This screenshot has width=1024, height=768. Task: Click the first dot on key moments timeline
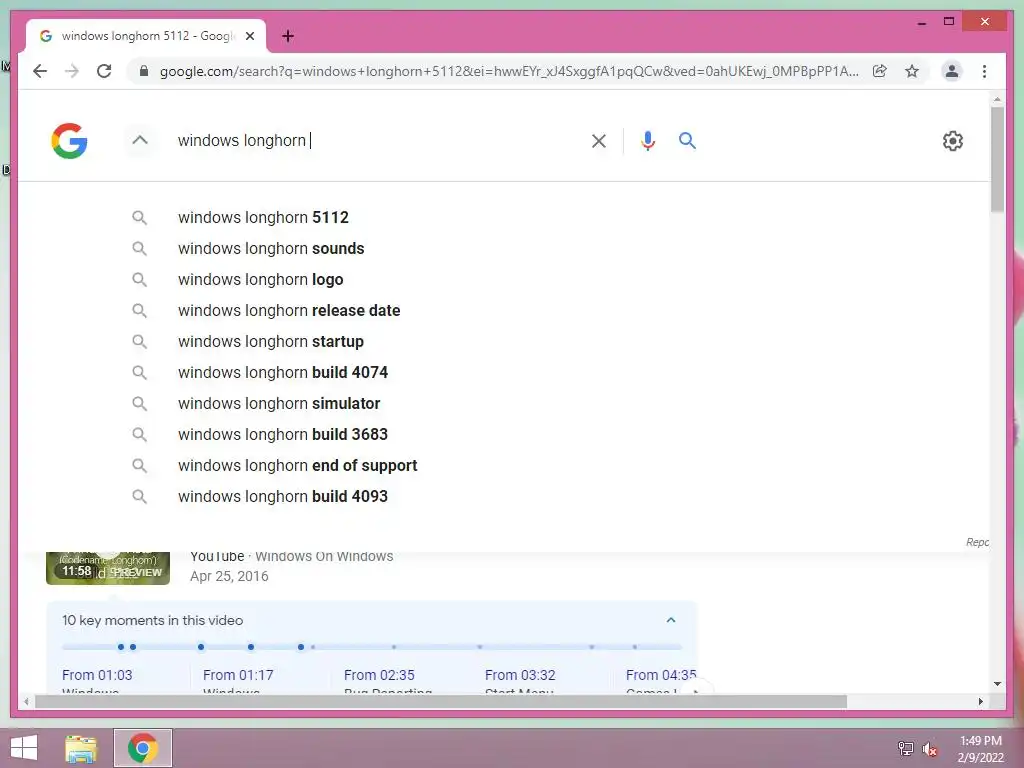coord(121,647)
